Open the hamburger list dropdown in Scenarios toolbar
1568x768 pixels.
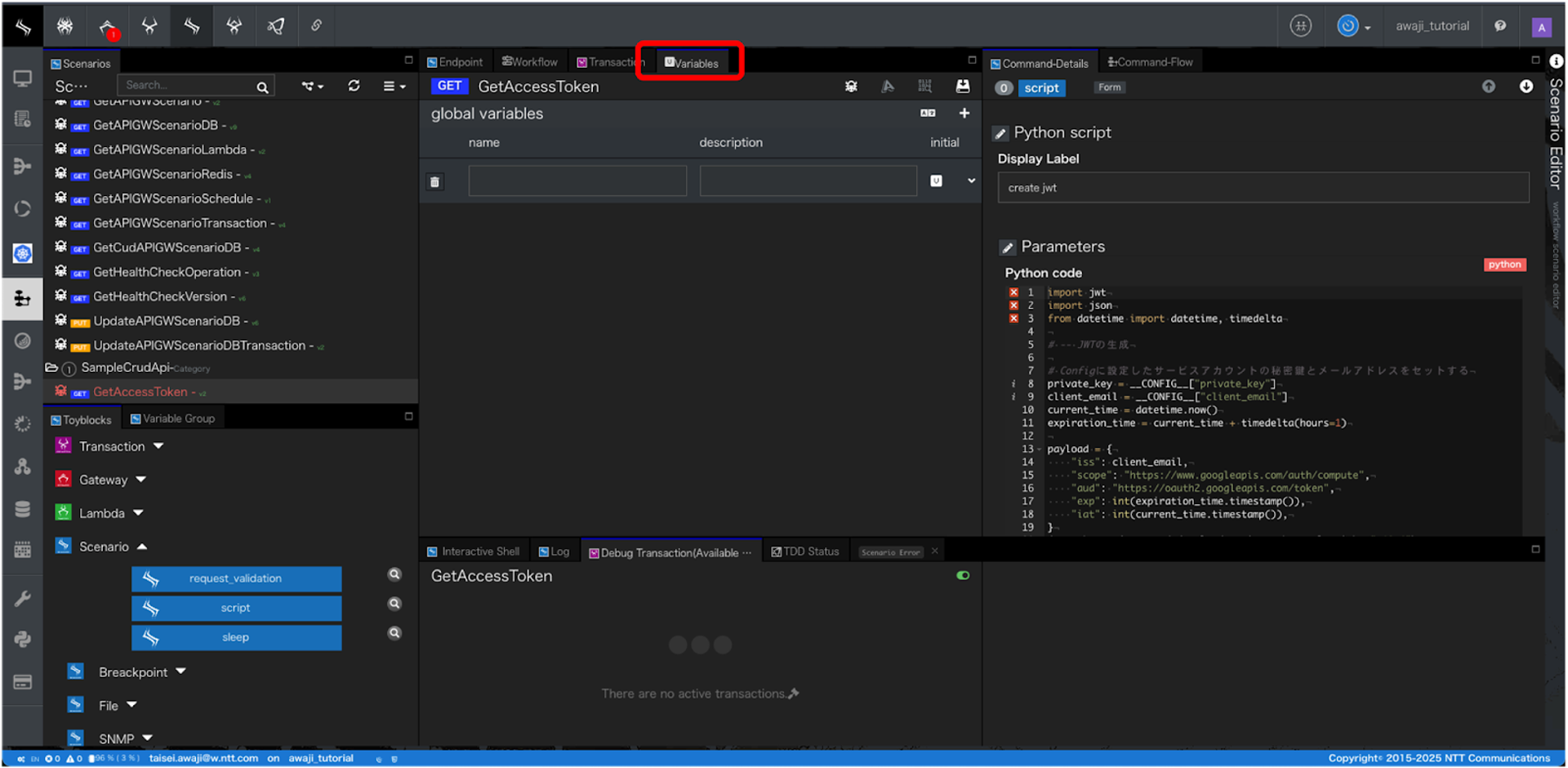[394, 86]
